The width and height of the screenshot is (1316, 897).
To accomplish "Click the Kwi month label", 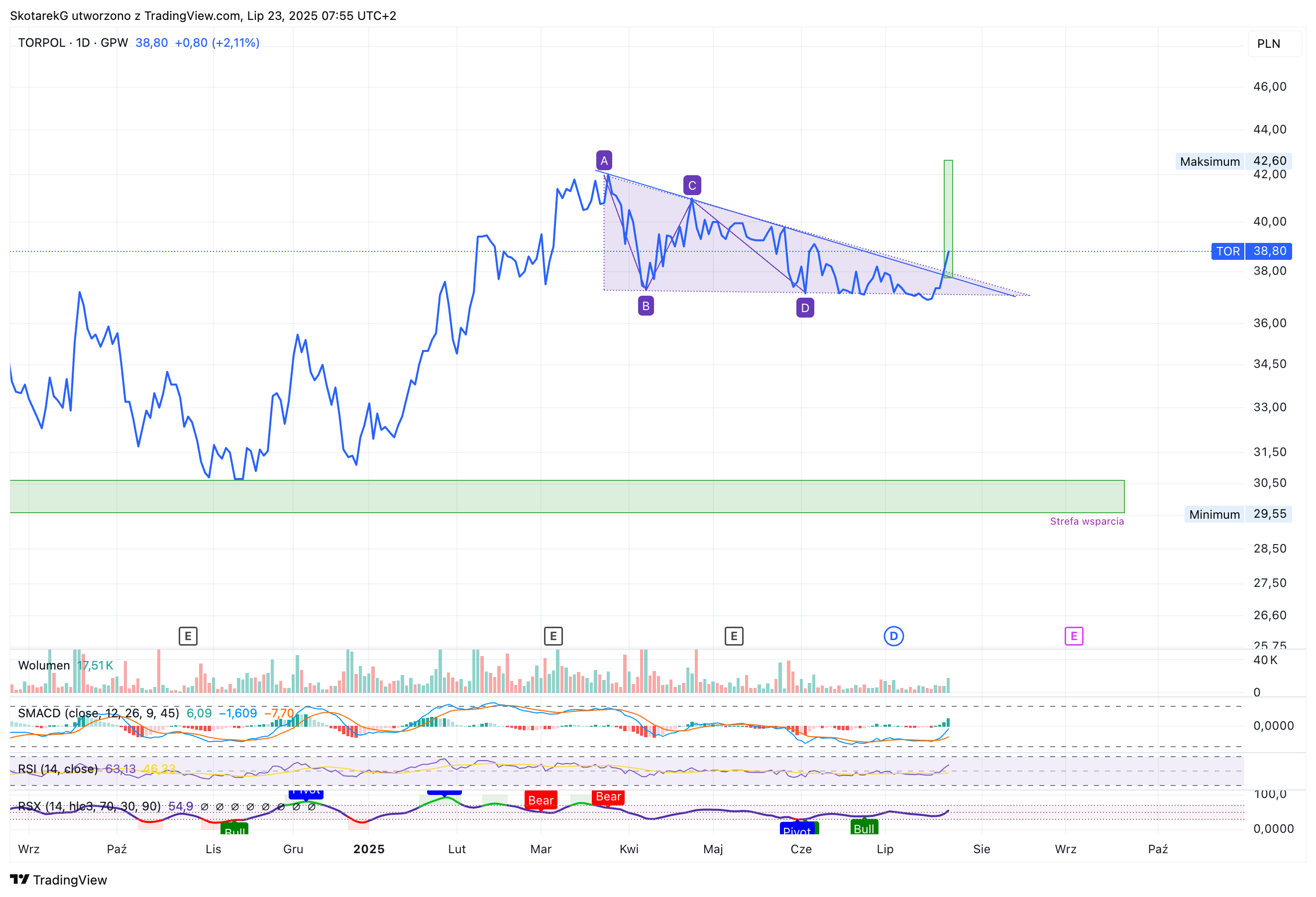I will coord(629,849).
